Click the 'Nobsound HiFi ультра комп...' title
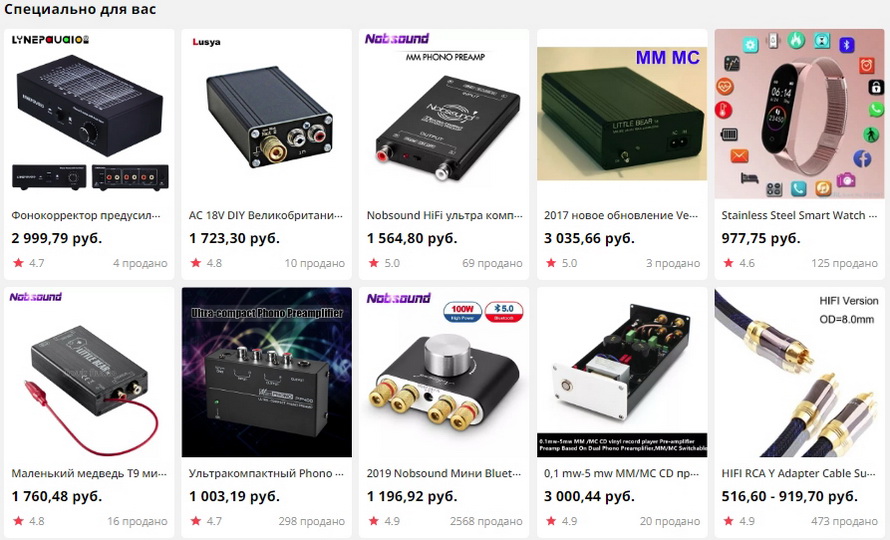 coord(444,215)
